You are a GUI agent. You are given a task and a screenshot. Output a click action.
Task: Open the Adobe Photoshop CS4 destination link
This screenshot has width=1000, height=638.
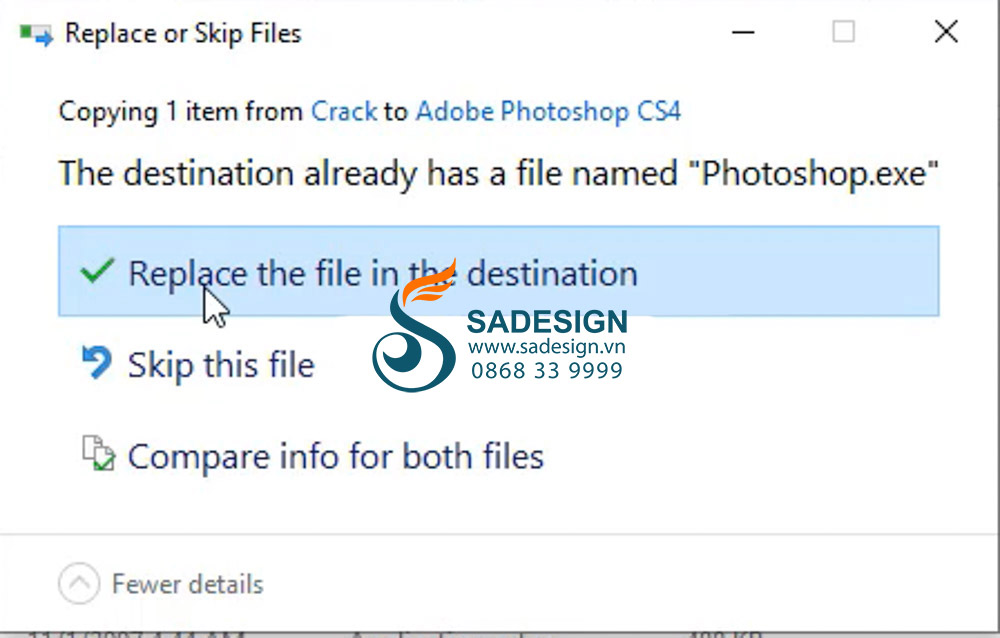point(548,112)
